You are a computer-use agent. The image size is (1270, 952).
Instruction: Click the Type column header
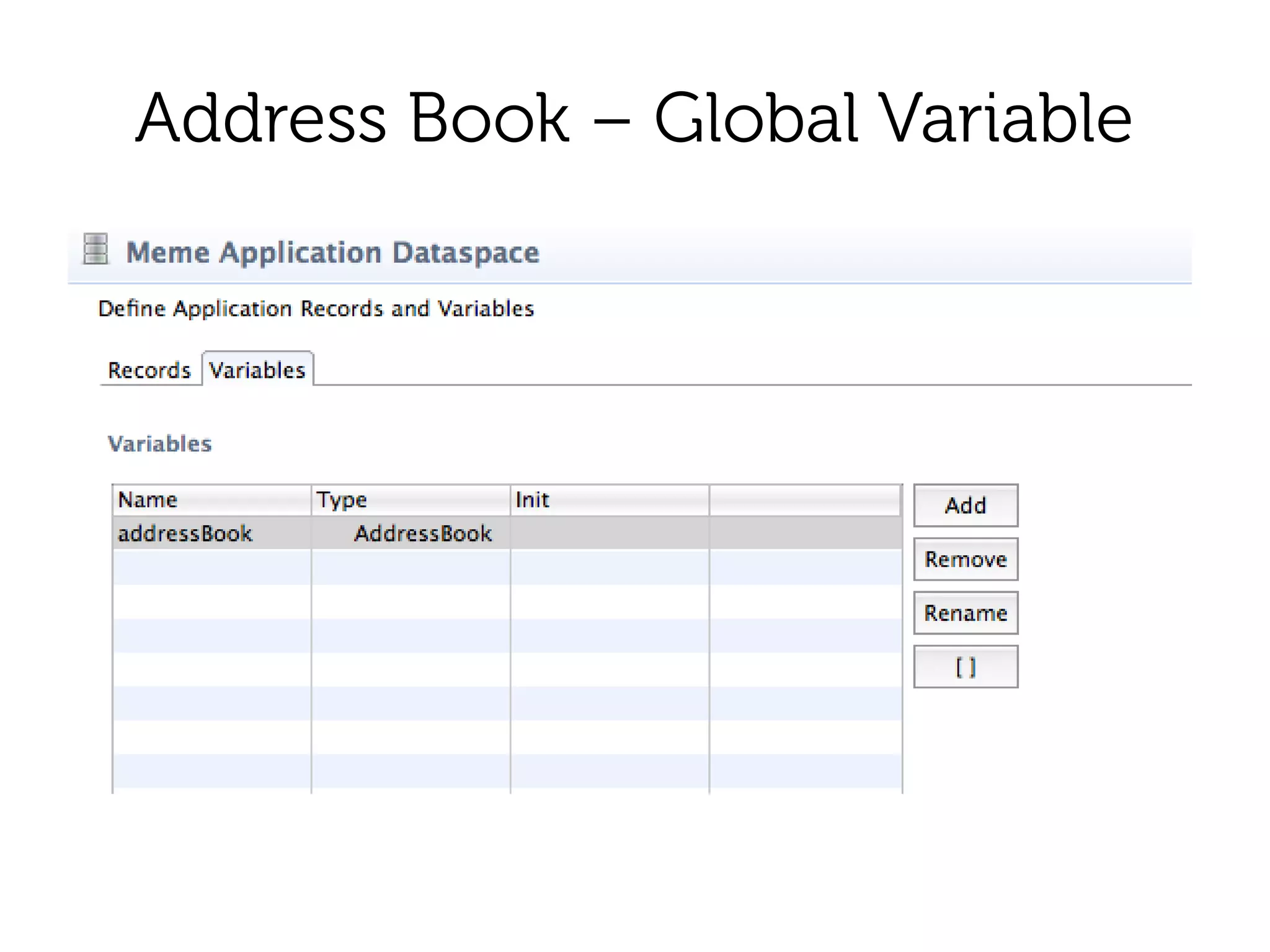[x=411, y=500]
